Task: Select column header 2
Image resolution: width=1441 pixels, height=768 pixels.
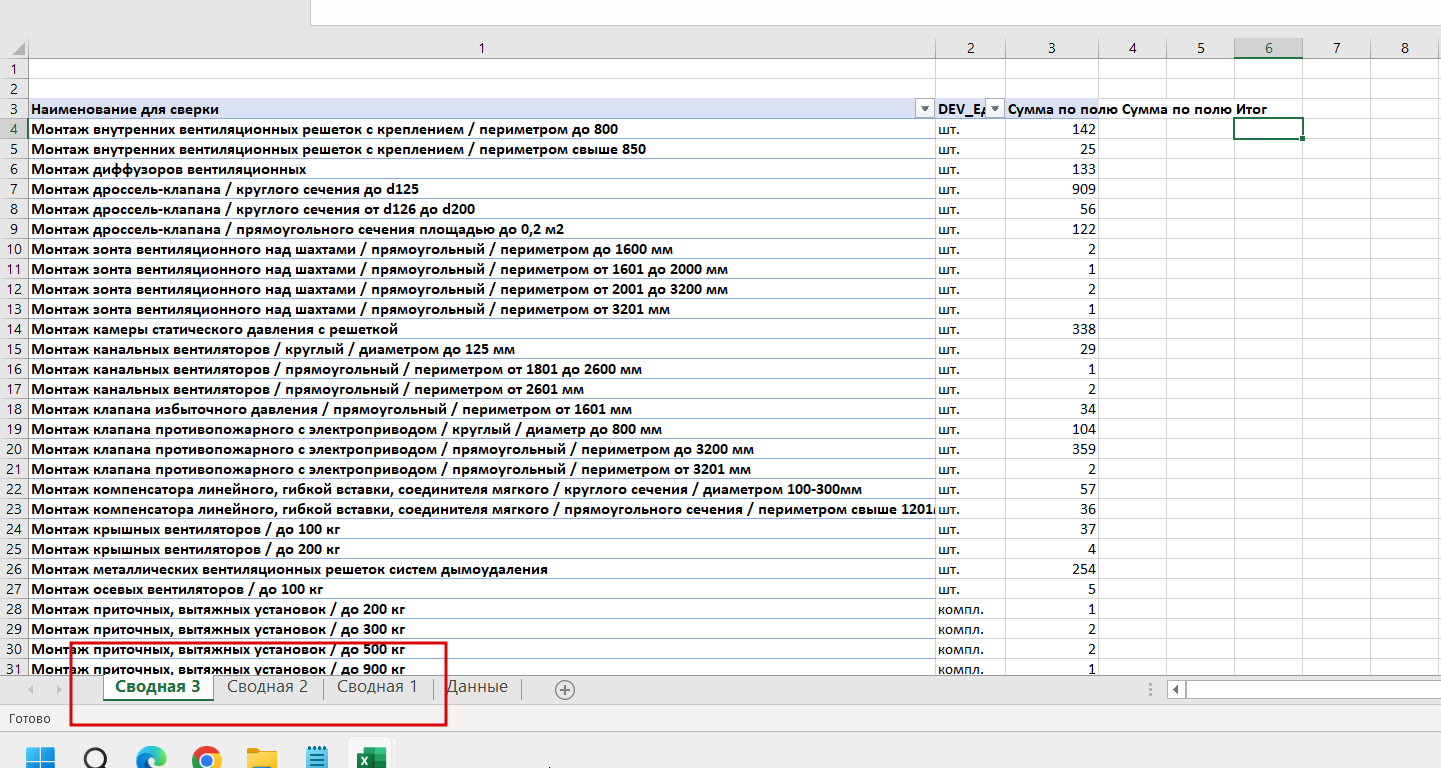Action: tap(970, 48)
